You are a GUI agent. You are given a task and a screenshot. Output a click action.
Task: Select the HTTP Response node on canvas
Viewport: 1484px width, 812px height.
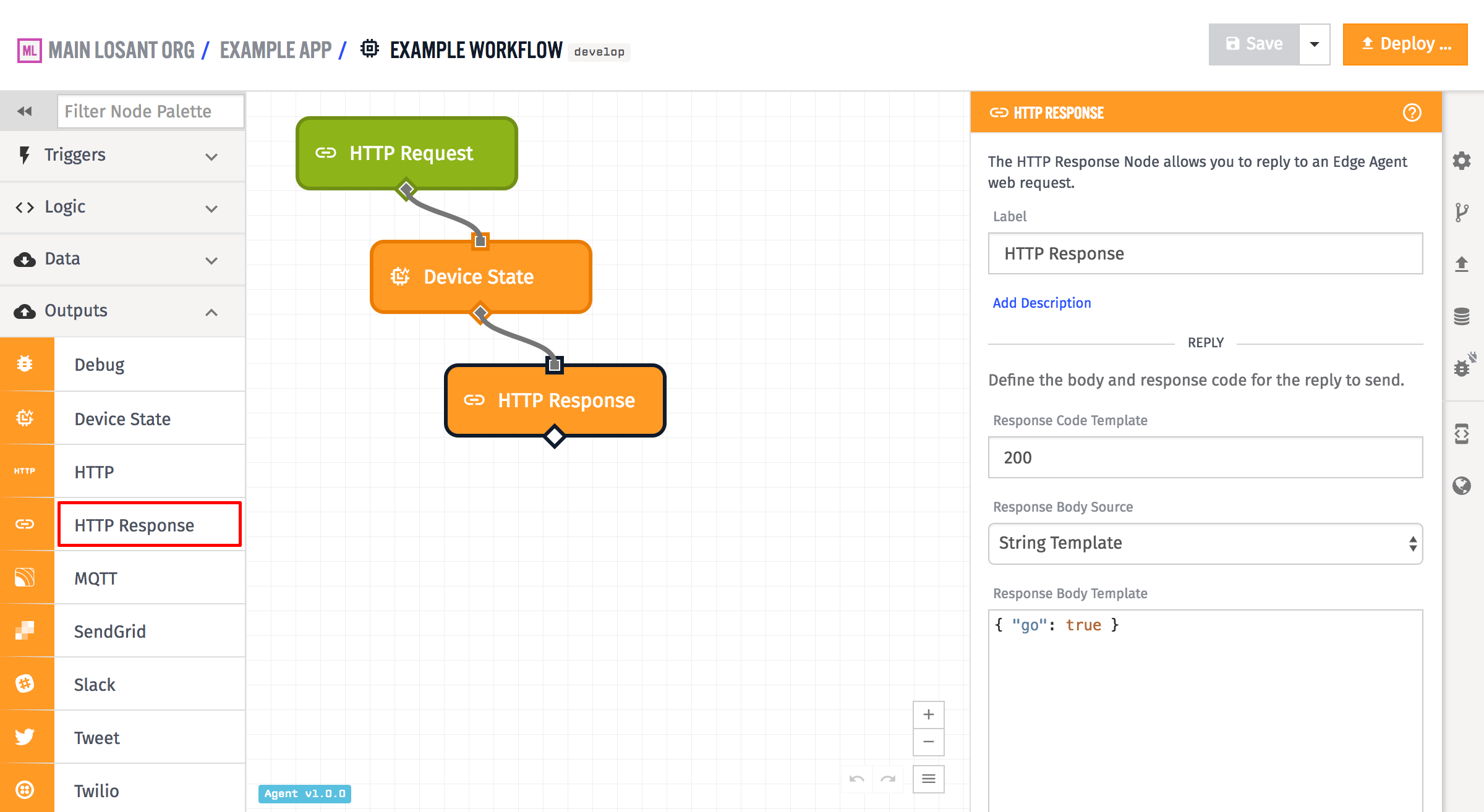(555, 400)
